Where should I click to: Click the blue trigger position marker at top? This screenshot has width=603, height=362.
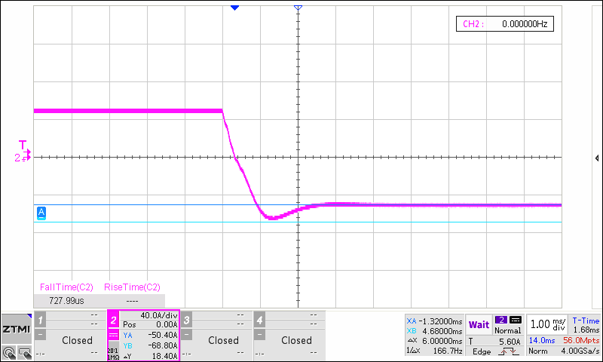coord(235,7)
